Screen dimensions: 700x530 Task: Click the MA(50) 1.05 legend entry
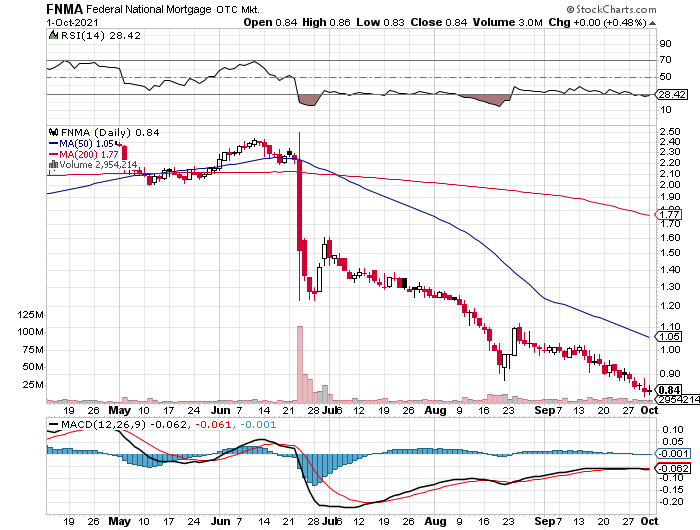coord(81,144)
